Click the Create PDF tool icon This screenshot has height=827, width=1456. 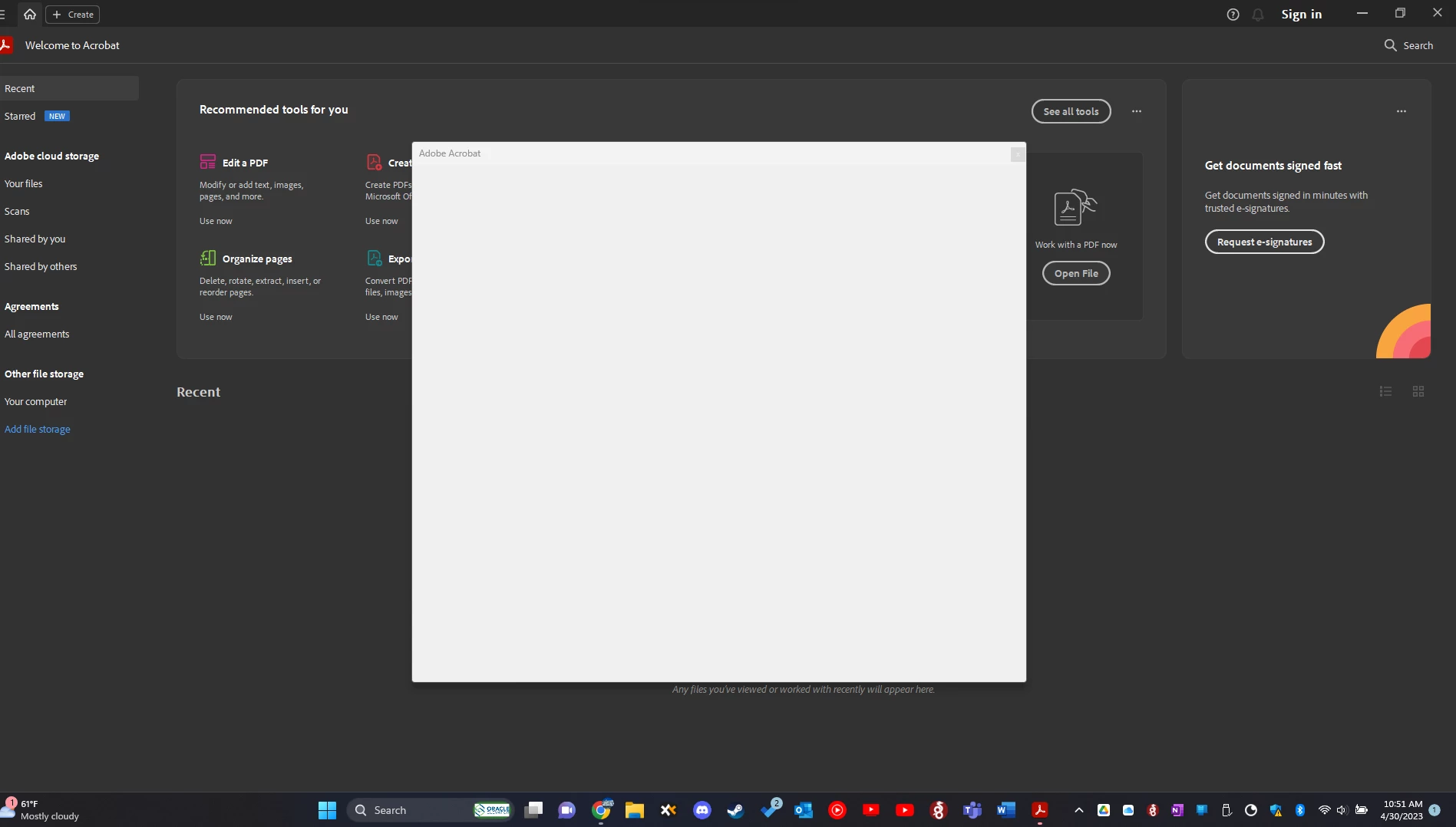tap(374, 162)
